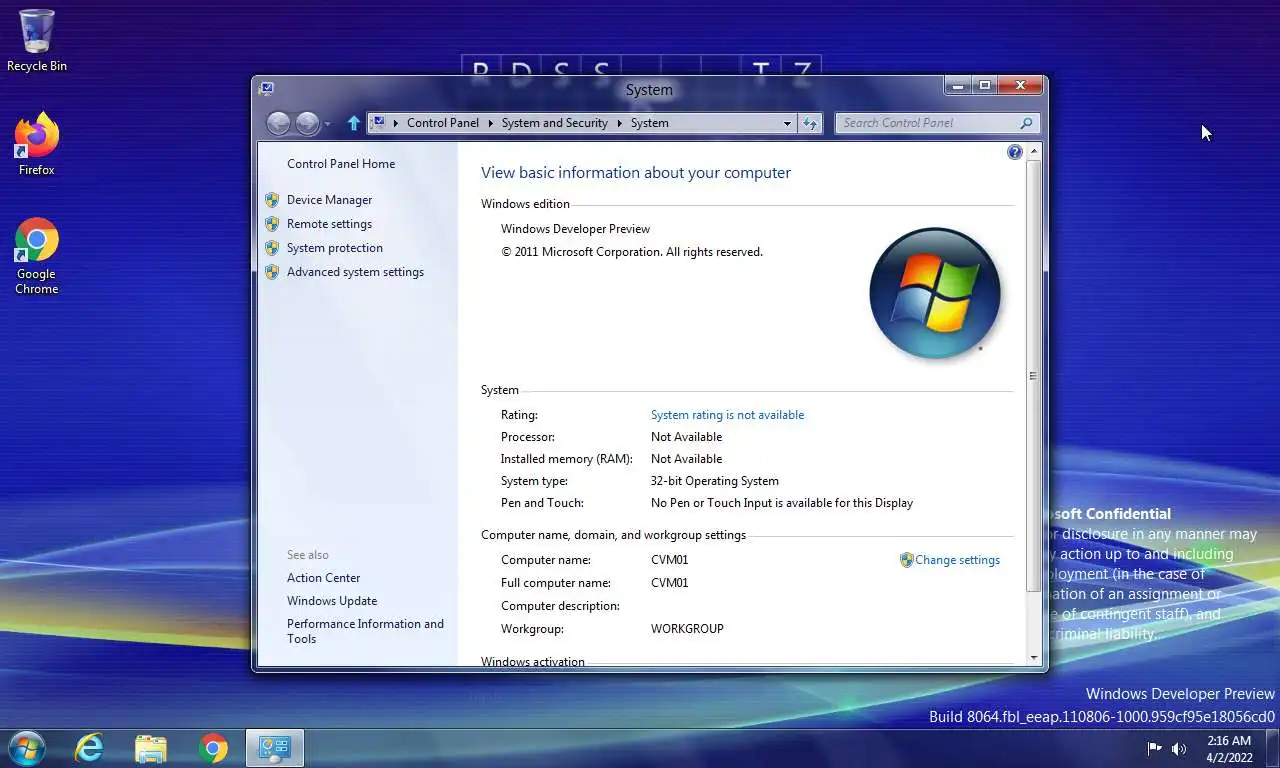Open System protection link

point(335,248)
